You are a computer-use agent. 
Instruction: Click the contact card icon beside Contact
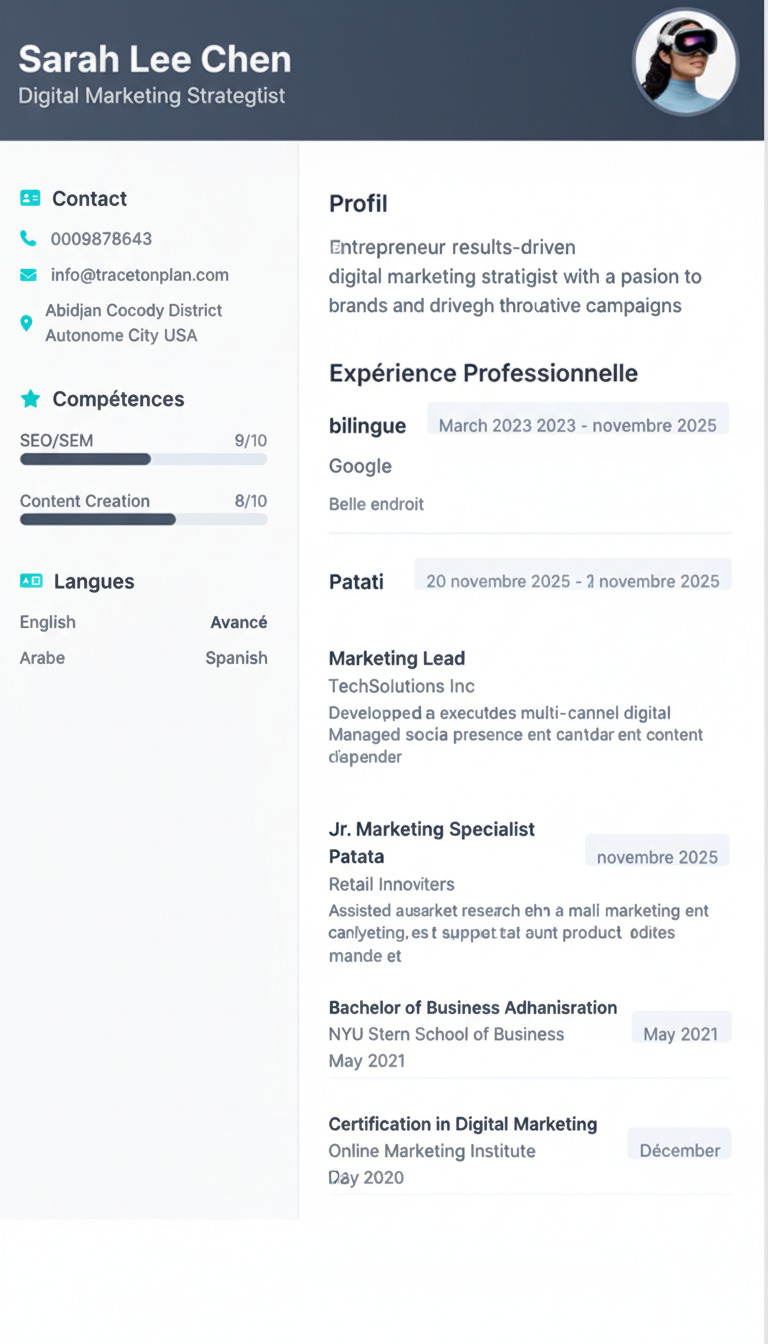coord(30,199)
